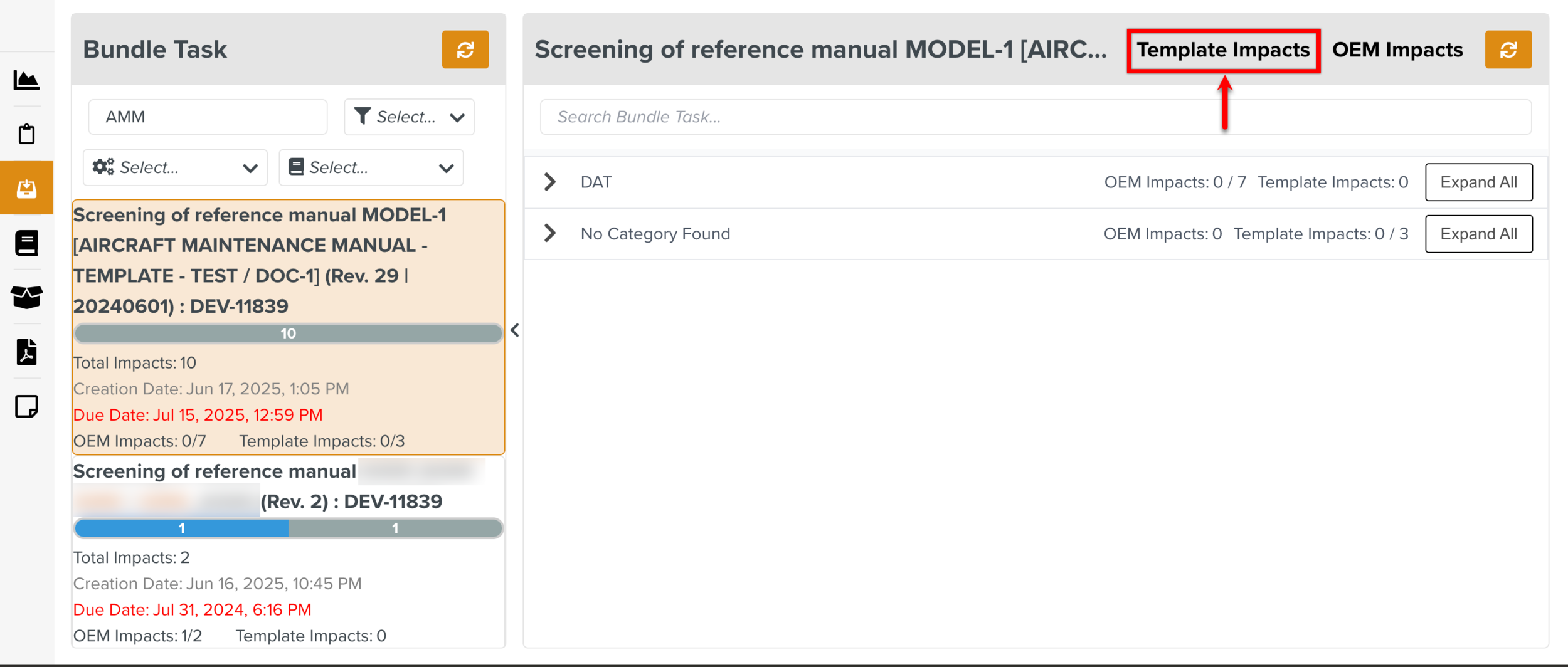
Task: Select the highlighted inbox tray sidebar icon
Action: tap(26, 188)
